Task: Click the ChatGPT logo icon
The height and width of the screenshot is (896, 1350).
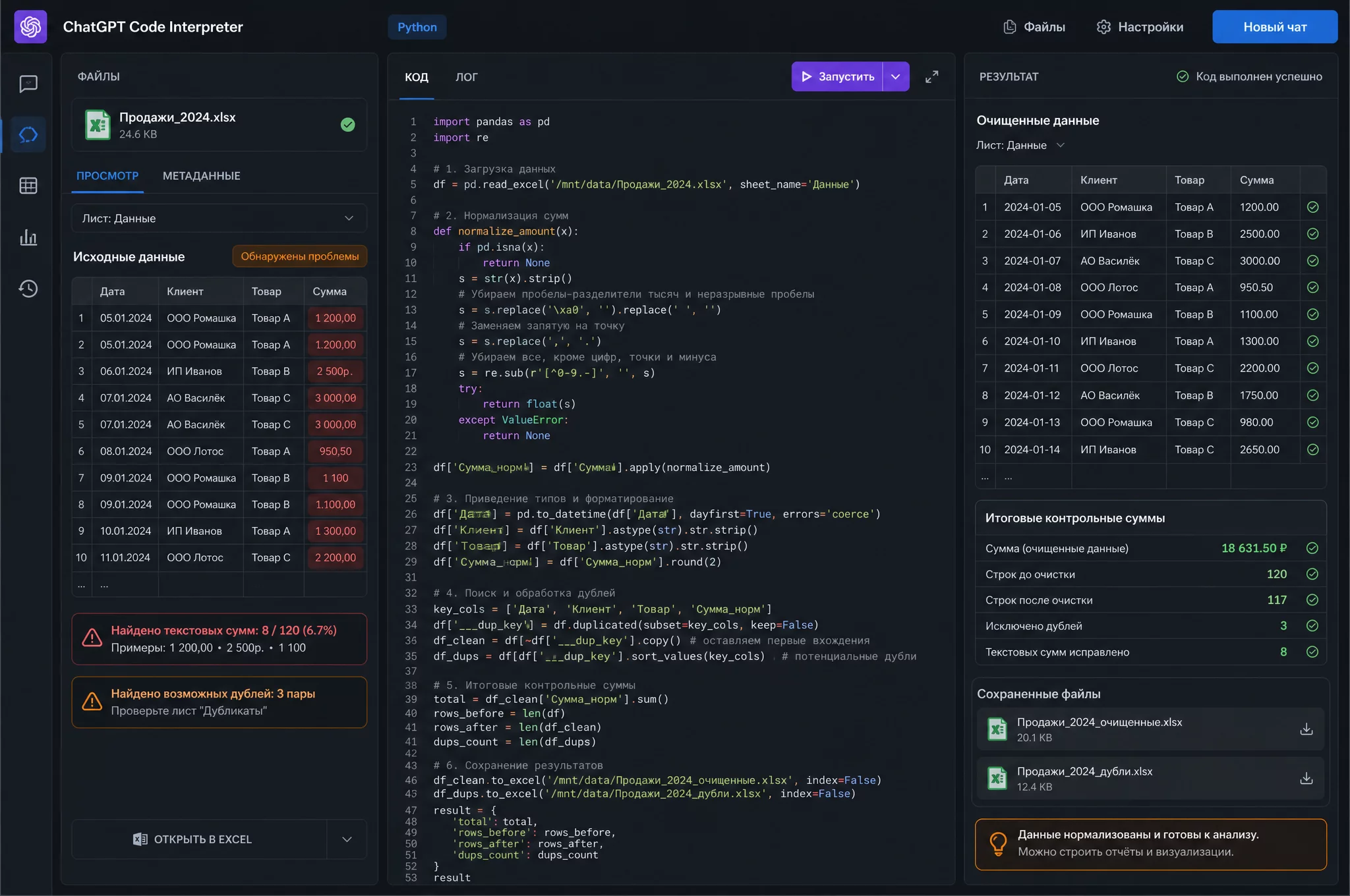Action: tap(30, 27)
